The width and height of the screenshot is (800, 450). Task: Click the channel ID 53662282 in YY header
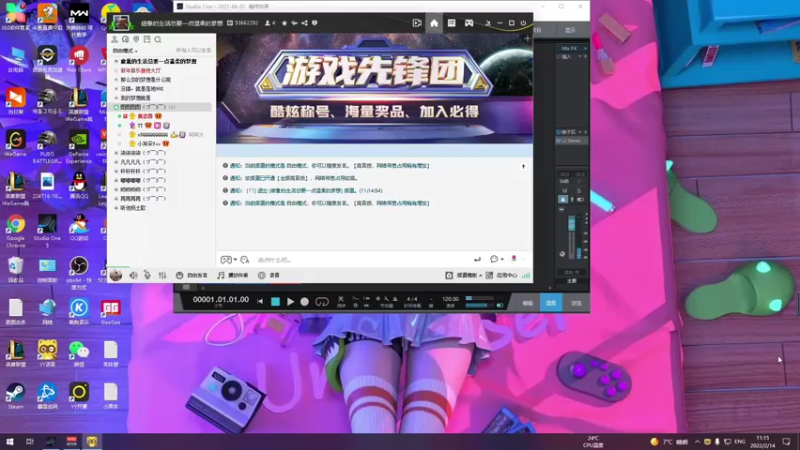[246, 23]
